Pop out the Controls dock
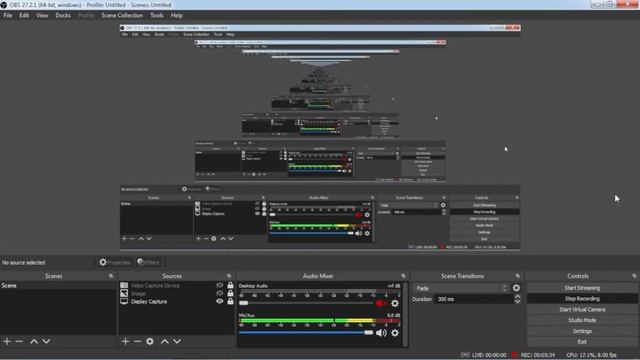 point(634,276)
